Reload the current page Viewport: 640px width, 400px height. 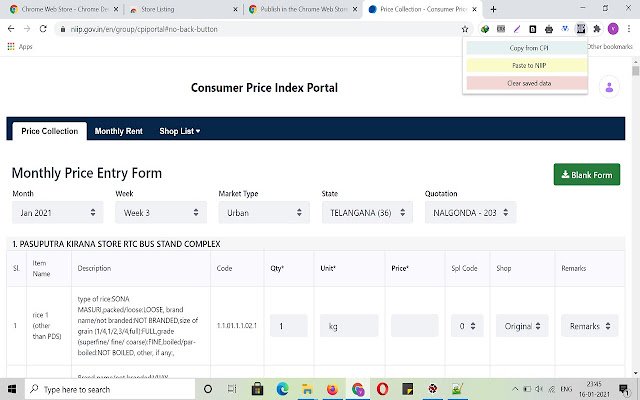point(43,29)
